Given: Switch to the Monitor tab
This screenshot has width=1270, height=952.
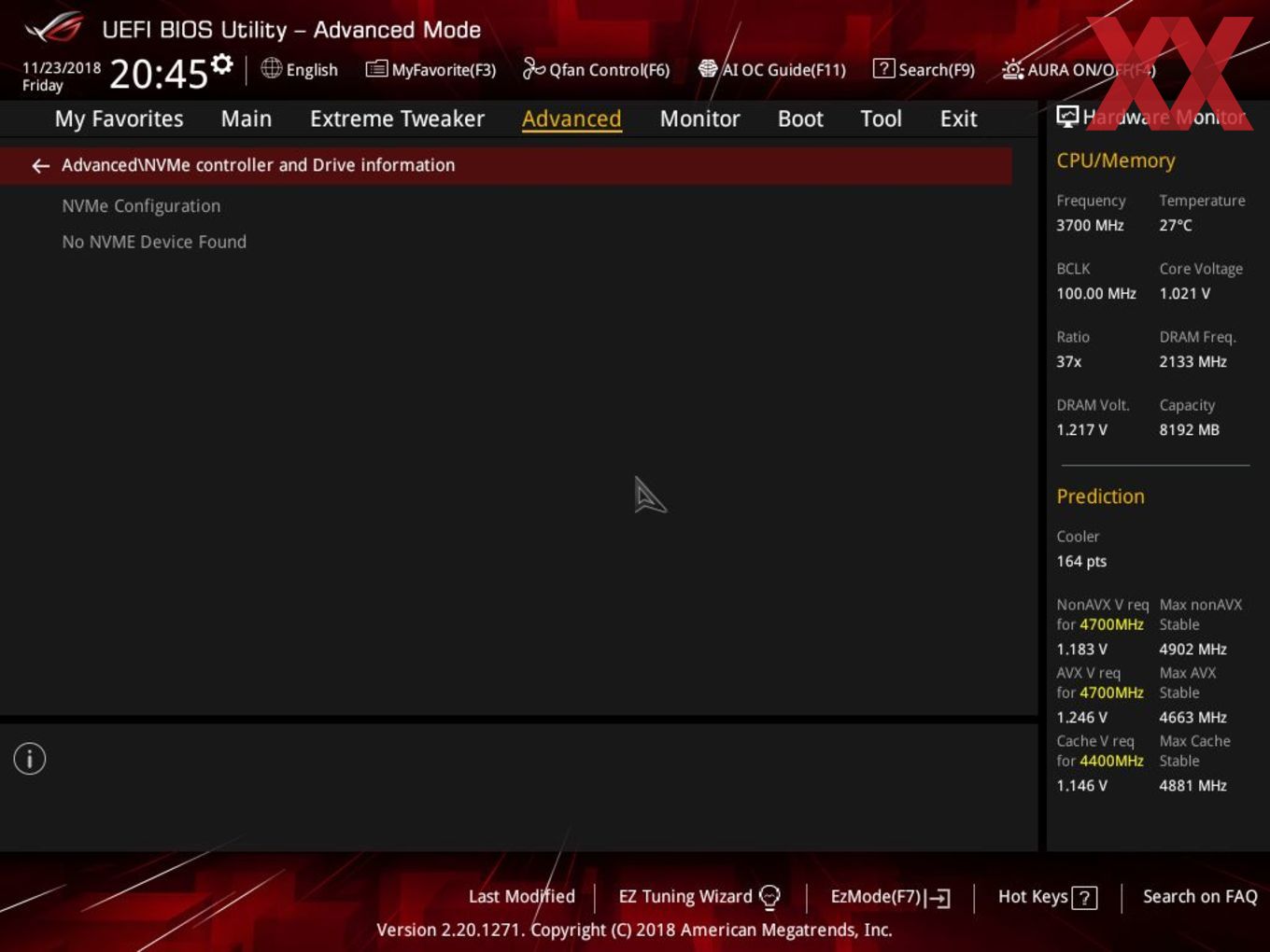Looking at the screenshot, I should pyautogui.click(x=699, y=119).
